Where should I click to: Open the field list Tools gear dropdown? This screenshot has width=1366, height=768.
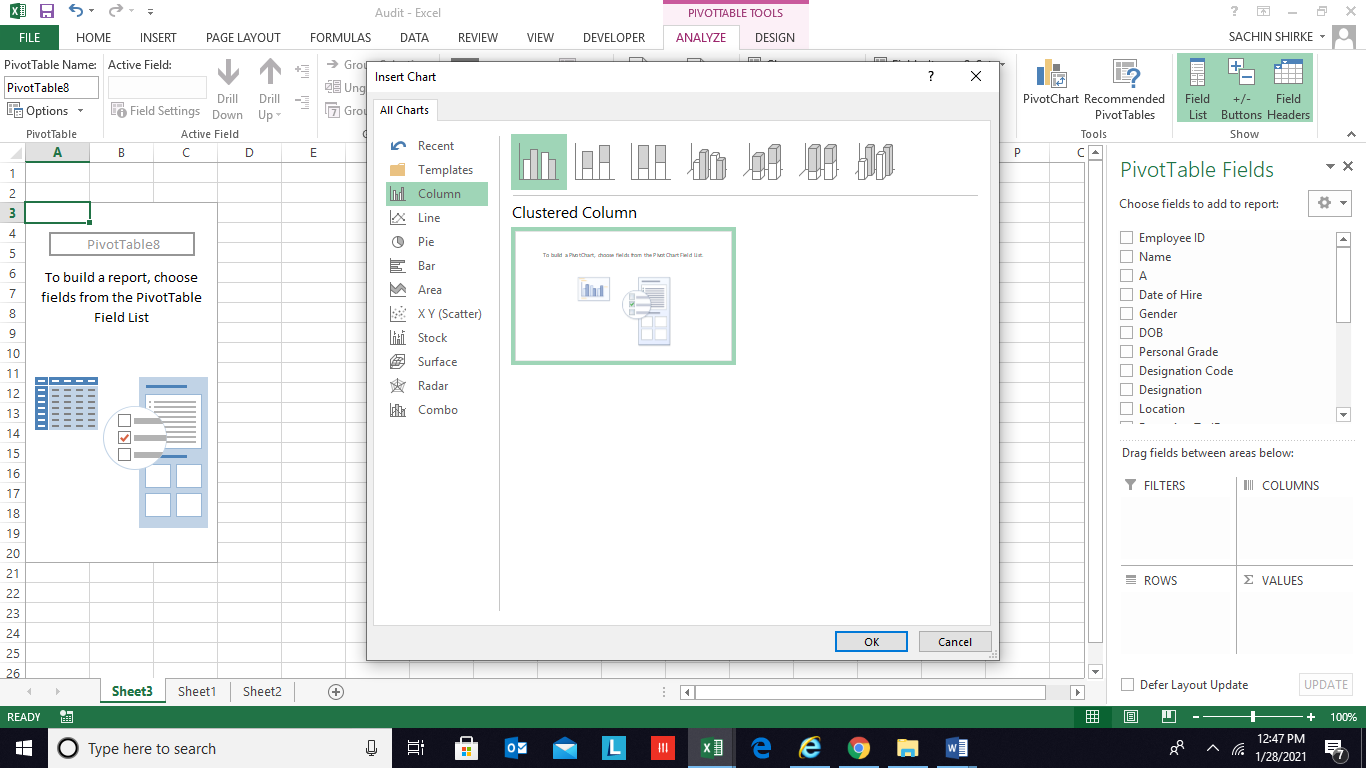coord(1330,203)
